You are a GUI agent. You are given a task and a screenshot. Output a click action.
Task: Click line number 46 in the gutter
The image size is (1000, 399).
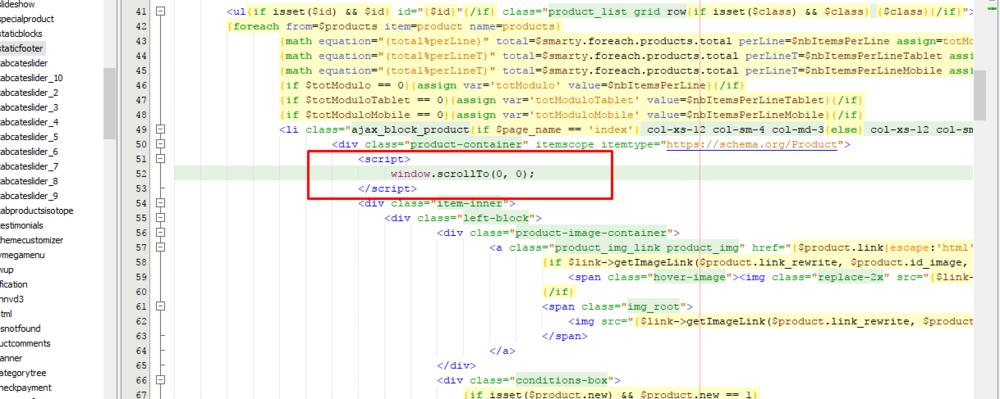pyautogui.click(x=142, y=85)
